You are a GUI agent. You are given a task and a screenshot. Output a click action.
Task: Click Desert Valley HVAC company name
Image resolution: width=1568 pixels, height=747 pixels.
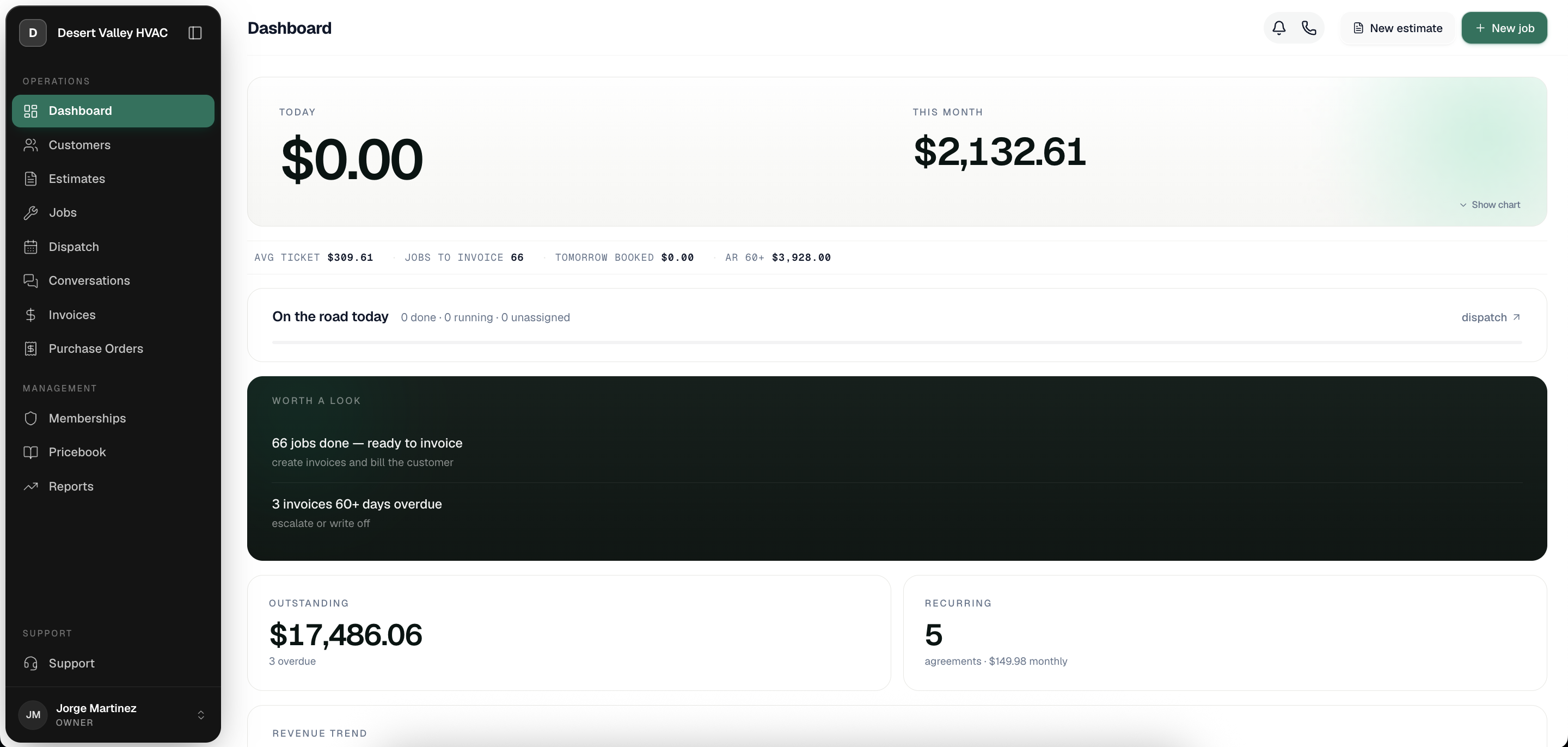click(x=113, y=33)
